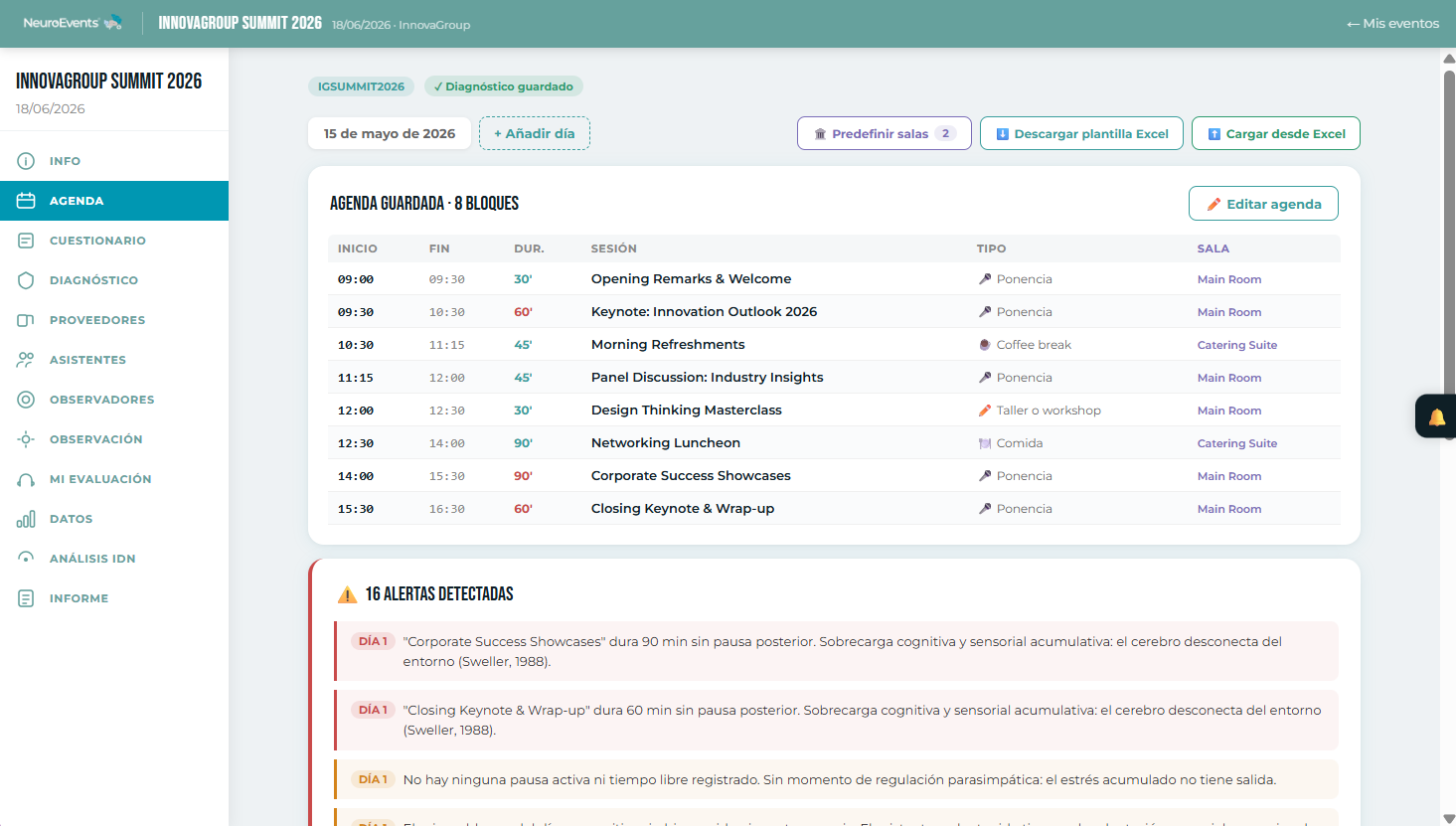Click the 09:00 start time cell
This screenshot has width=1456, height=826.
356,279
